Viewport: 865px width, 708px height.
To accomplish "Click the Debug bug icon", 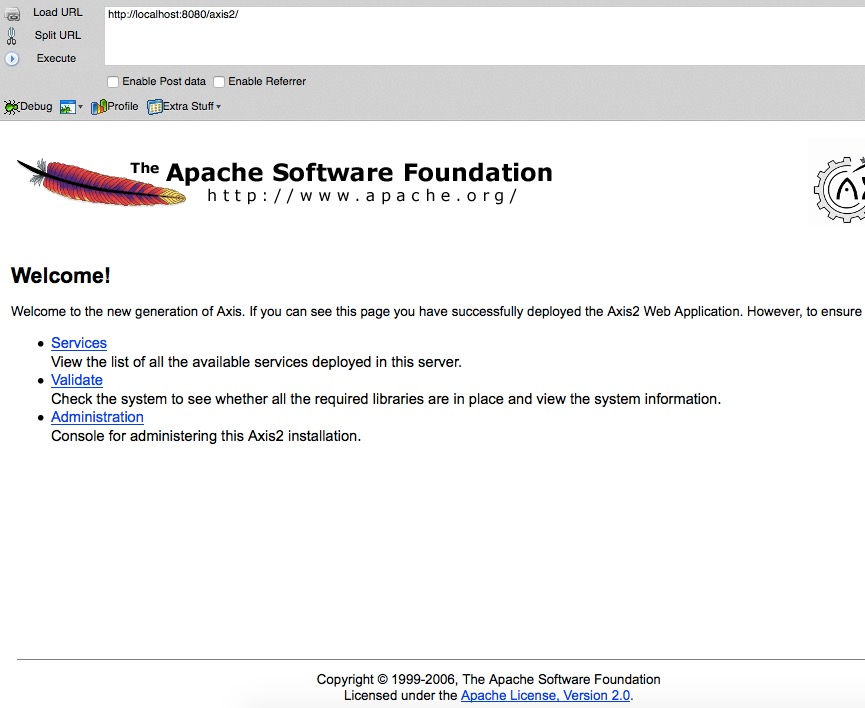I will (x=11, y=107).
